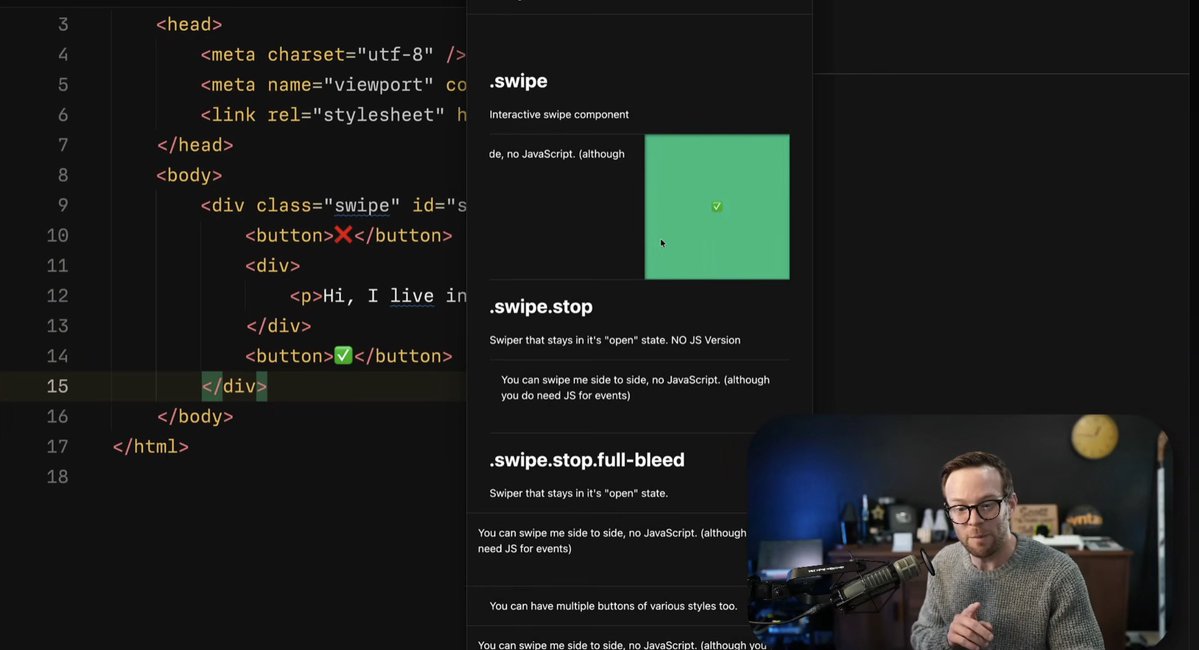Click the </head> closing tag
The width and height of the screenshot is (1199, 650).
(x=195, y=145)
